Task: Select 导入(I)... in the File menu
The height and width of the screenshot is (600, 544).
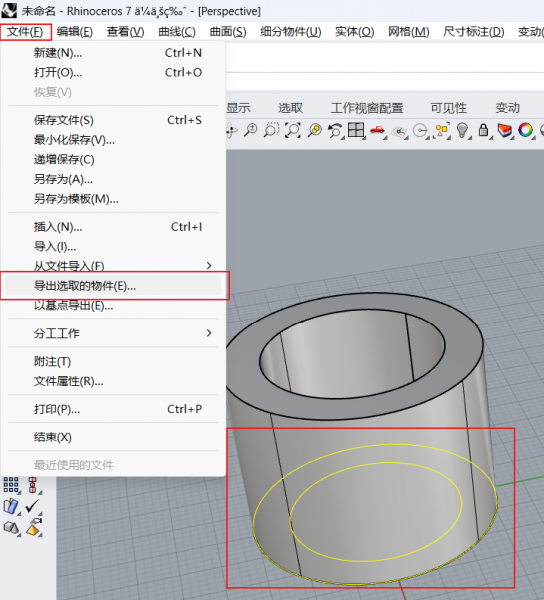Action: pos(114,246)
